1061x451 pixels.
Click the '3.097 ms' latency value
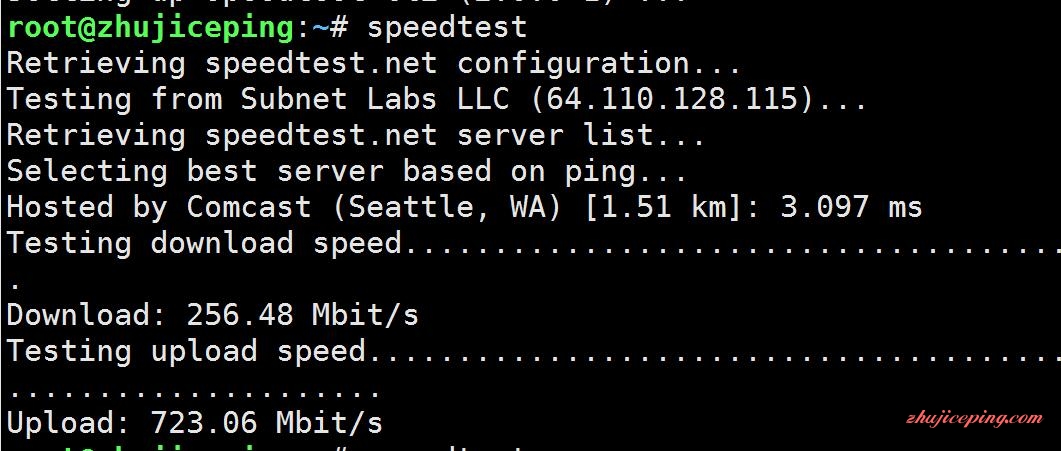point(851,207)
